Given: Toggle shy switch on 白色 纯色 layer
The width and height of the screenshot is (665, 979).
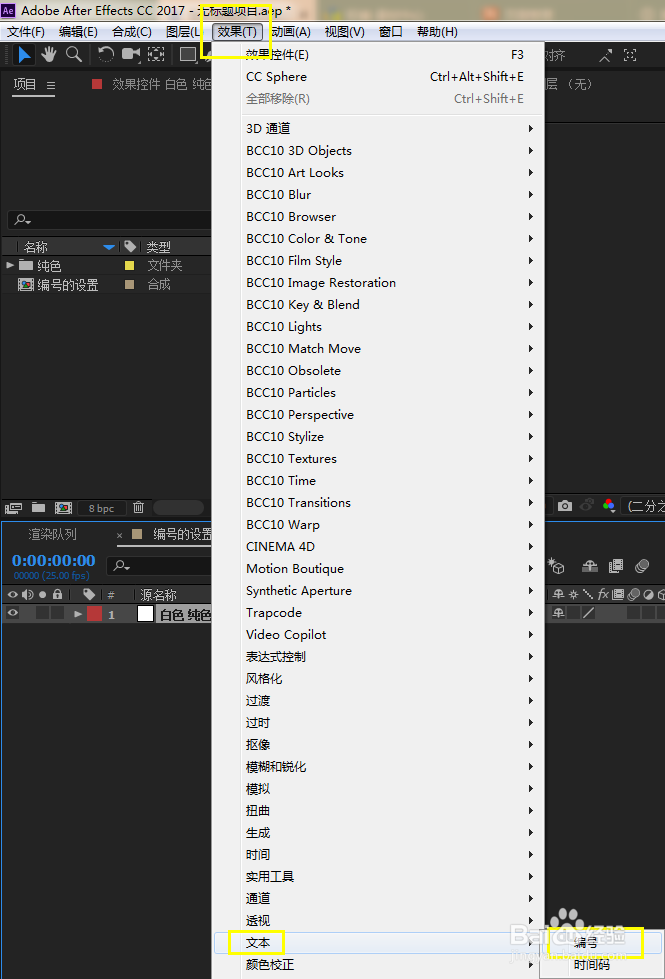Looking at the screenshot, I should coord(558,613).
